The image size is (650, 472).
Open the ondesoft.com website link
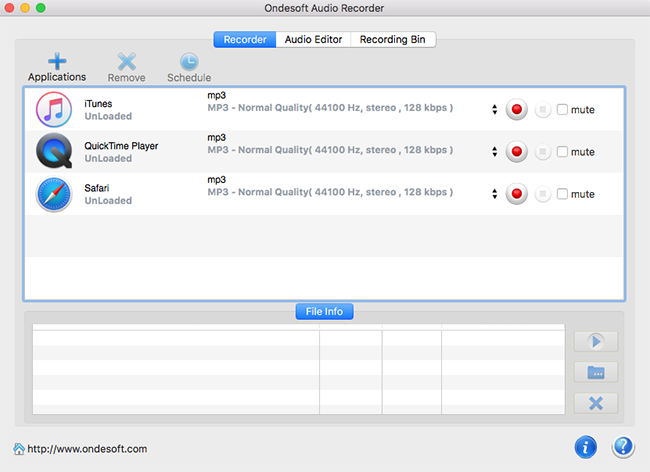[x=87, y=449]
